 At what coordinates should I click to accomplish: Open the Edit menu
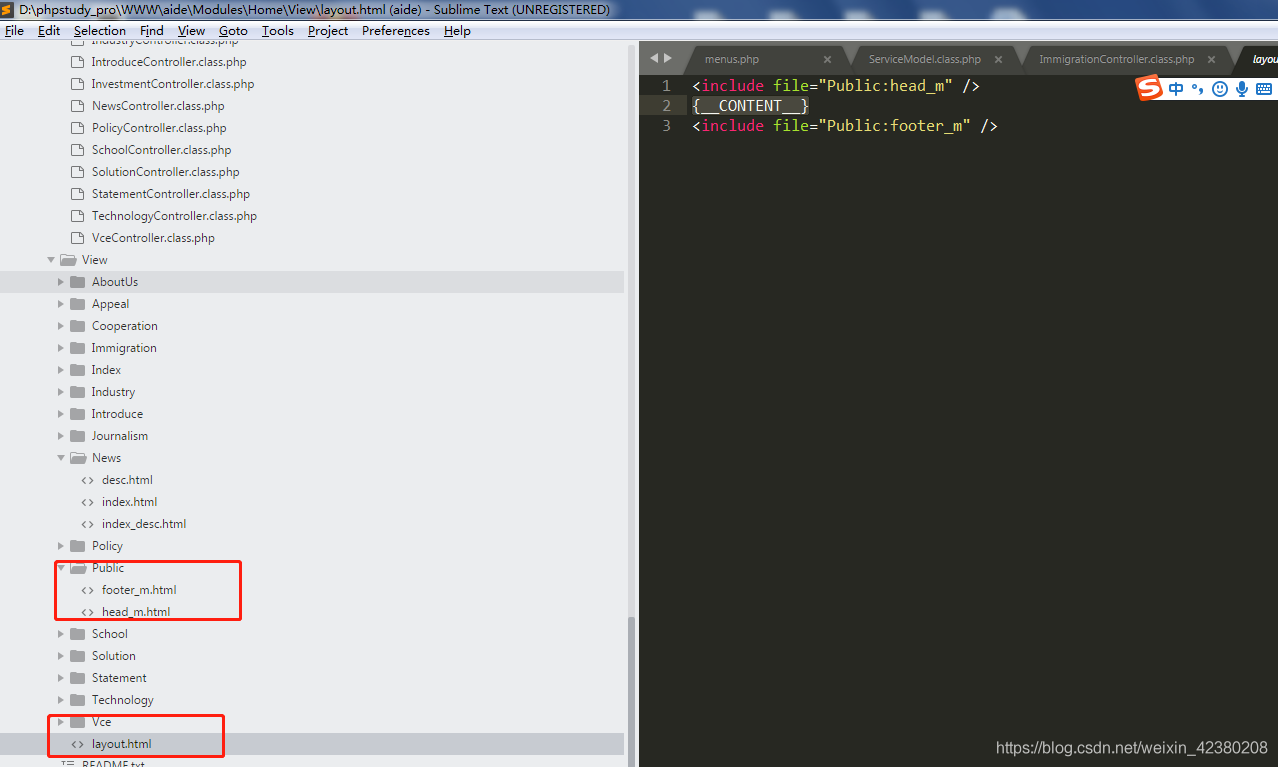coord(49,31)
